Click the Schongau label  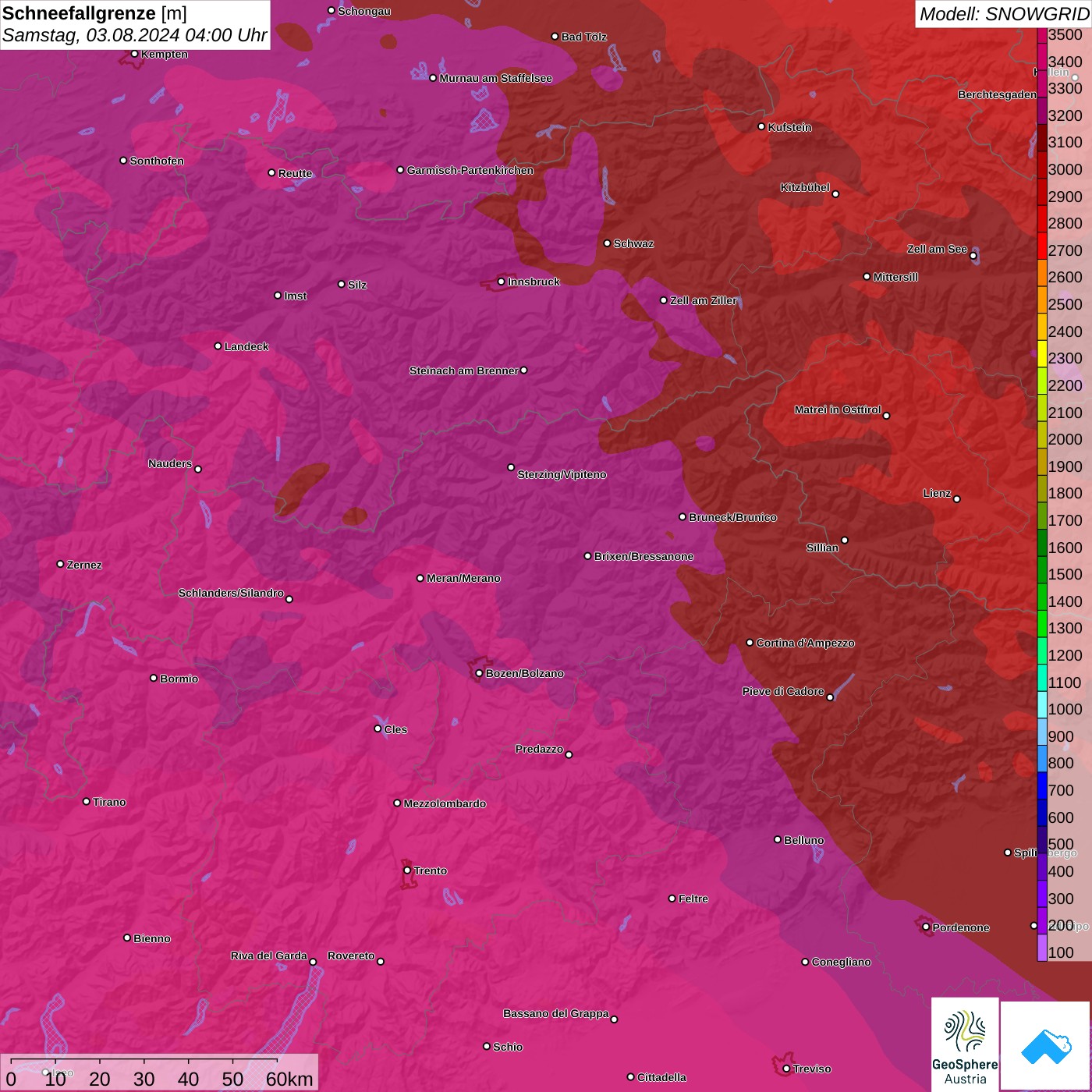(x=363, y=11)
